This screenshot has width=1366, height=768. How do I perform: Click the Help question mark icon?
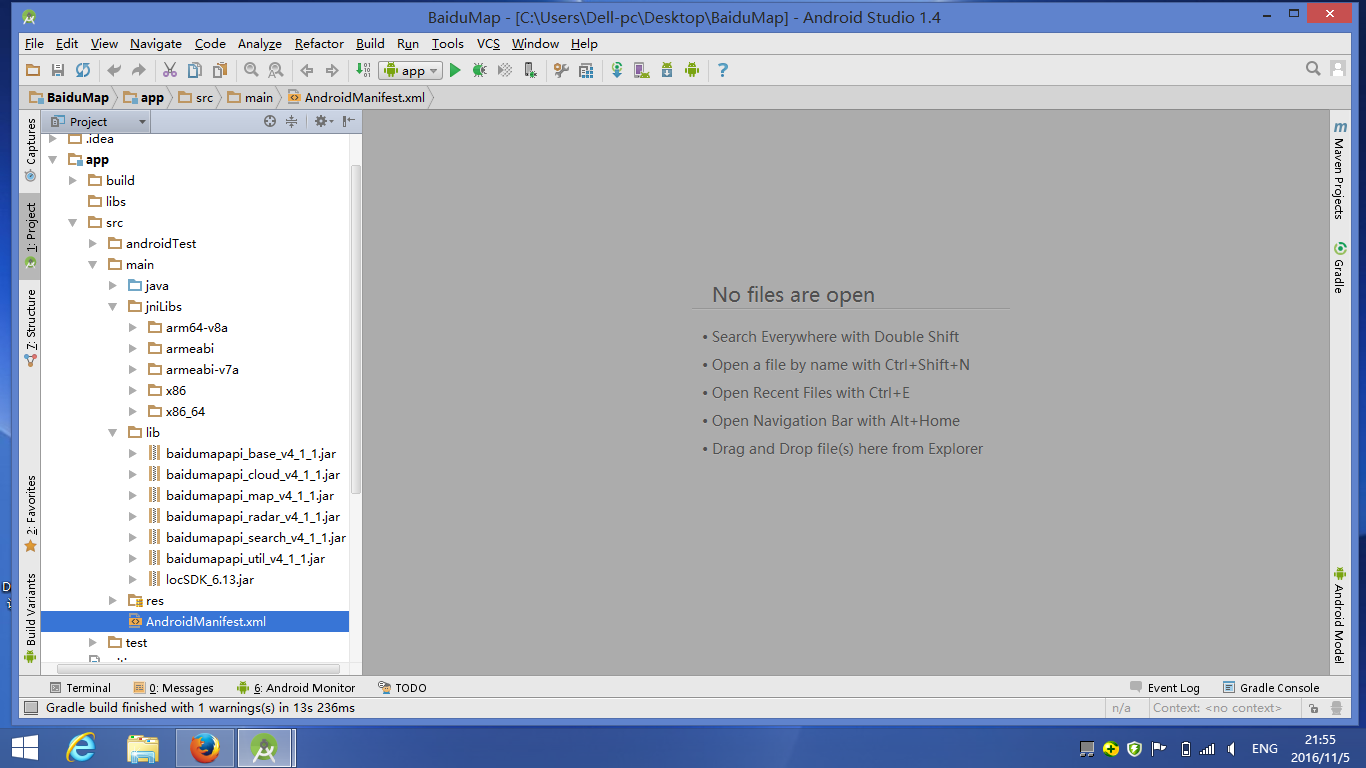pyautogui.click(x=723, y=70)
